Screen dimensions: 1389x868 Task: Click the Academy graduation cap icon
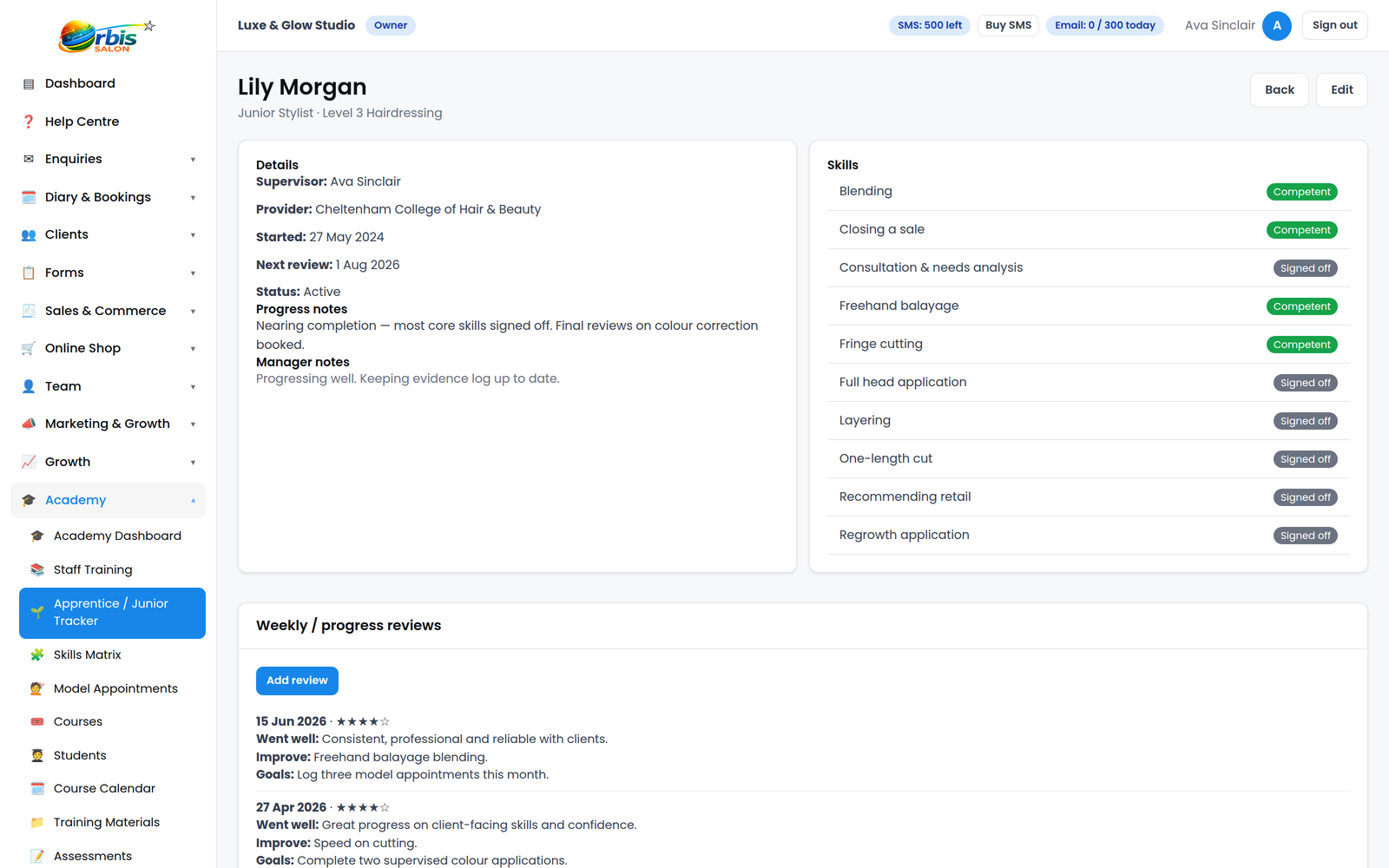29,500
